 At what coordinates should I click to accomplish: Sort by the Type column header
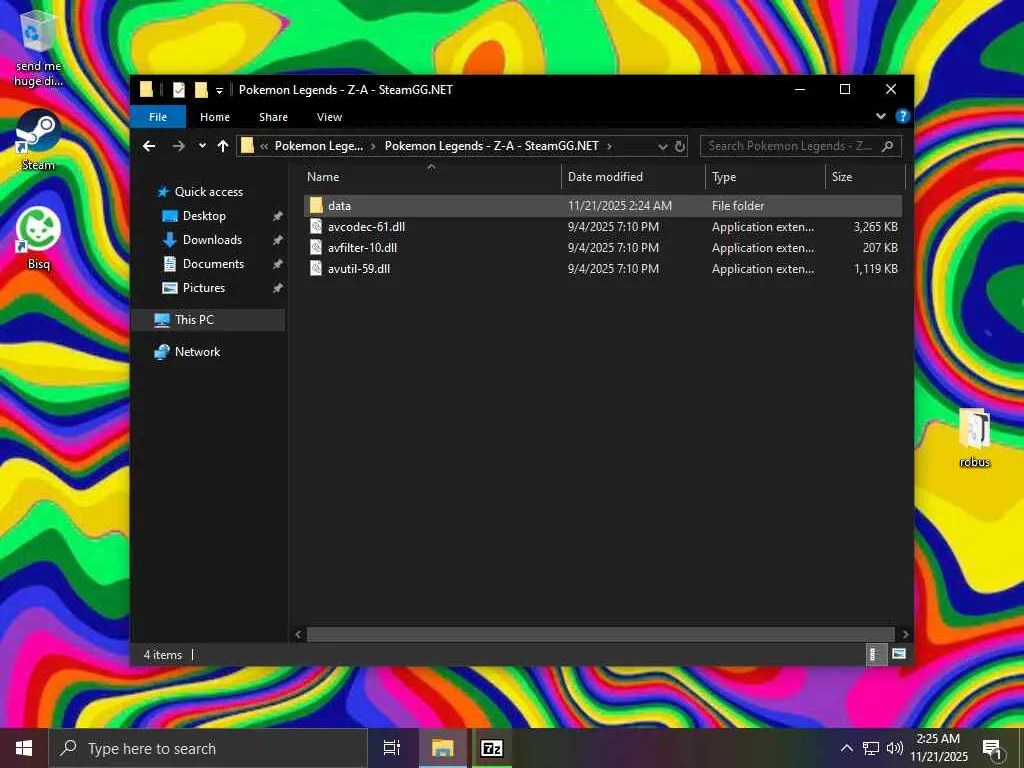click(x=765, y=177)
